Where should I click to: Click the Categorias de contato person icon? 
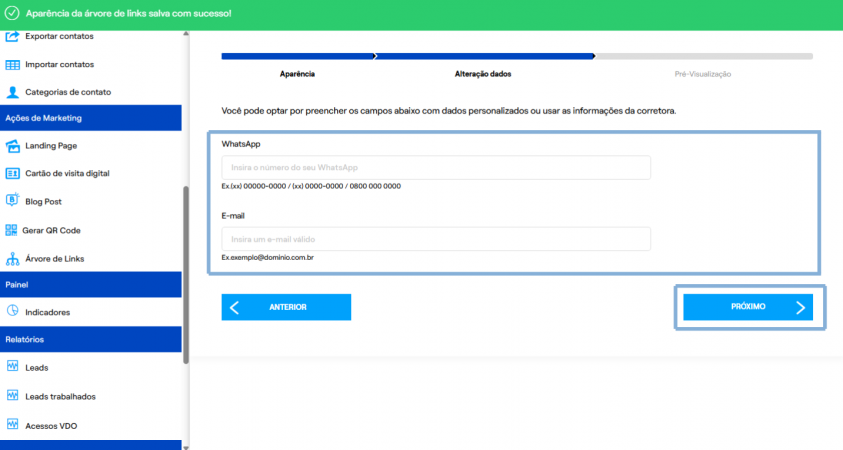tap(12, 92)
